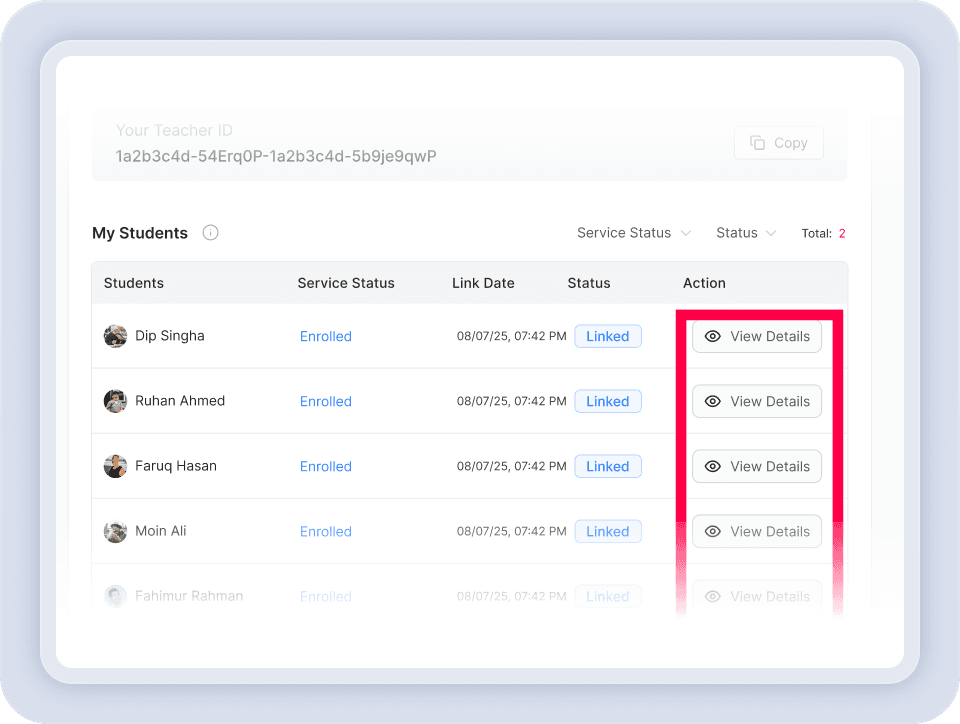Select Faruq Hasan's eye icon in Action column
This screenshot has width=960, height=724.
pyautogui.click(x=713, y=466)
